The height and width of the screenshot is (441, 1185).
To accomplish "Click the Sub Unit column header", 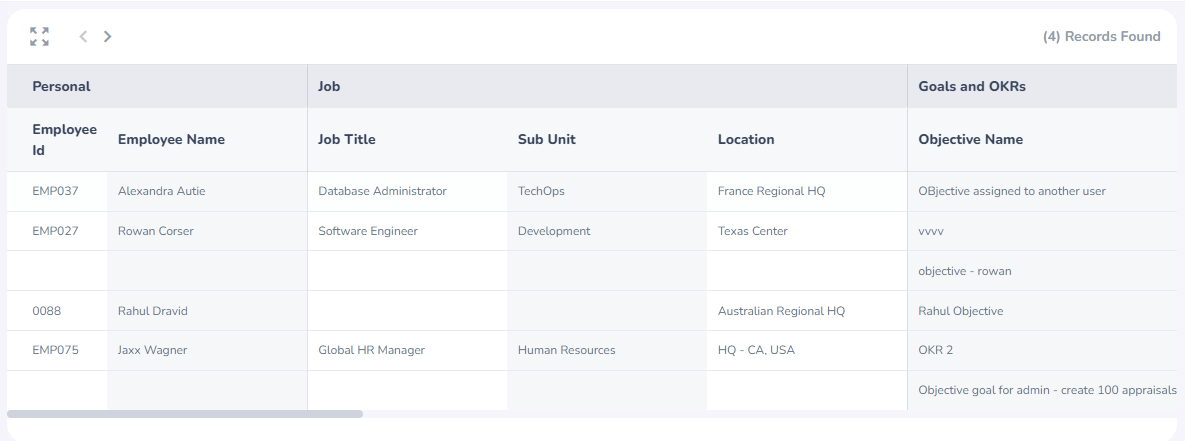I will [546, 140].
